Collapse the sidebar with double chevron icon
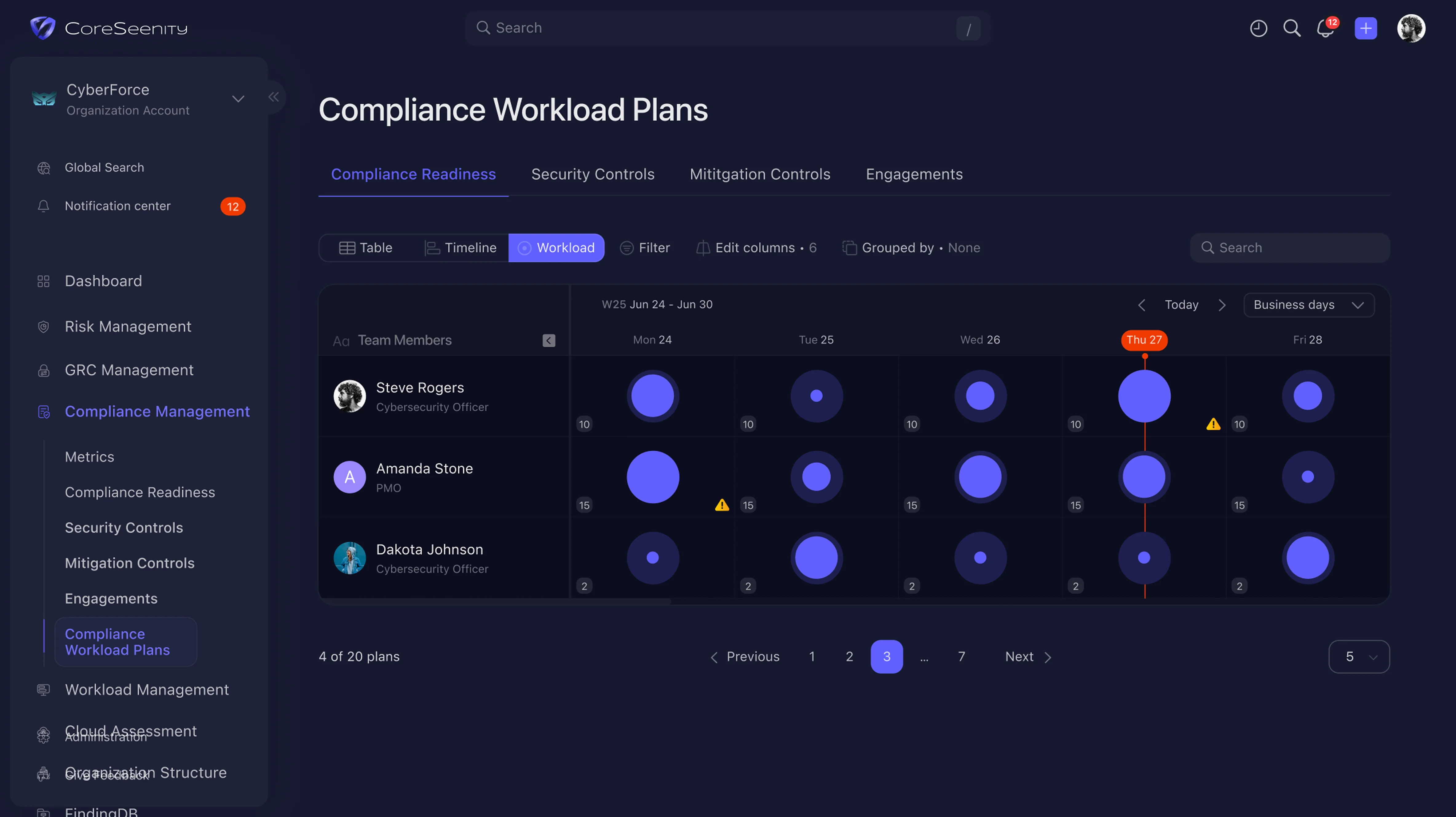This screenshot has height=817, width=1456. click(274, 97)
